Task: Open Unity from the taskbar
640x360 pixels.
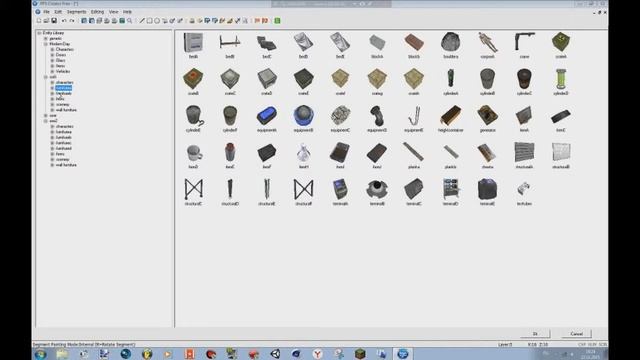Action: point(275,354)
